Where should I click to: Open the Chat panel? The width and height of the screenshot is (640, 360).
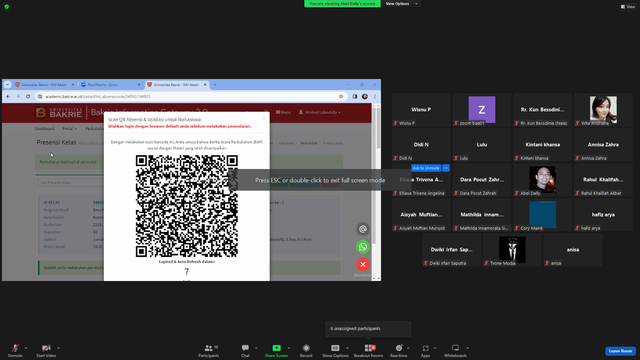click(x=245, y=350)
